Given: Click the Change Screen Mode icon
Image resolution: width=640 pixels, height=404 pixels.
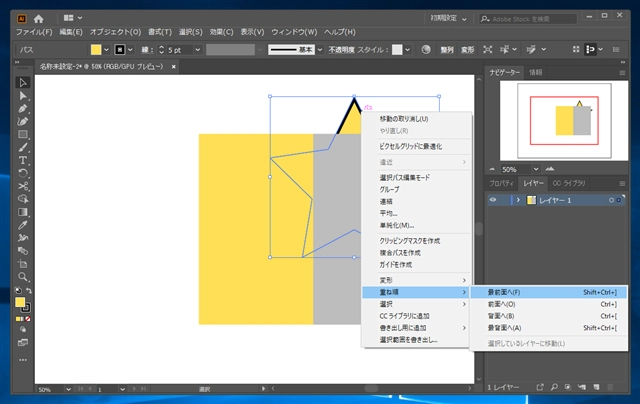Looking at the screenshot, I should pyautogui.click(x=23, y=342).
